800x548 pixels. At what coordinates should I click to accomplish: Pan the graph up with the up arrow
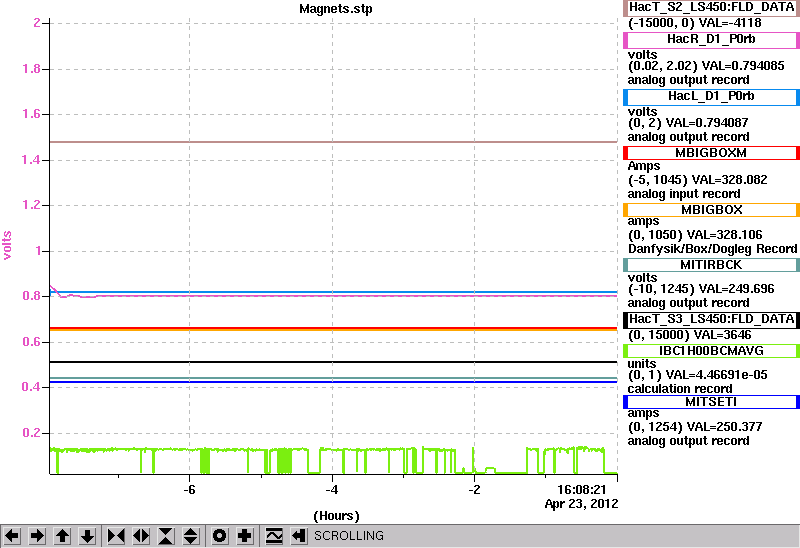pyautogui.click(x=62, y=536)
